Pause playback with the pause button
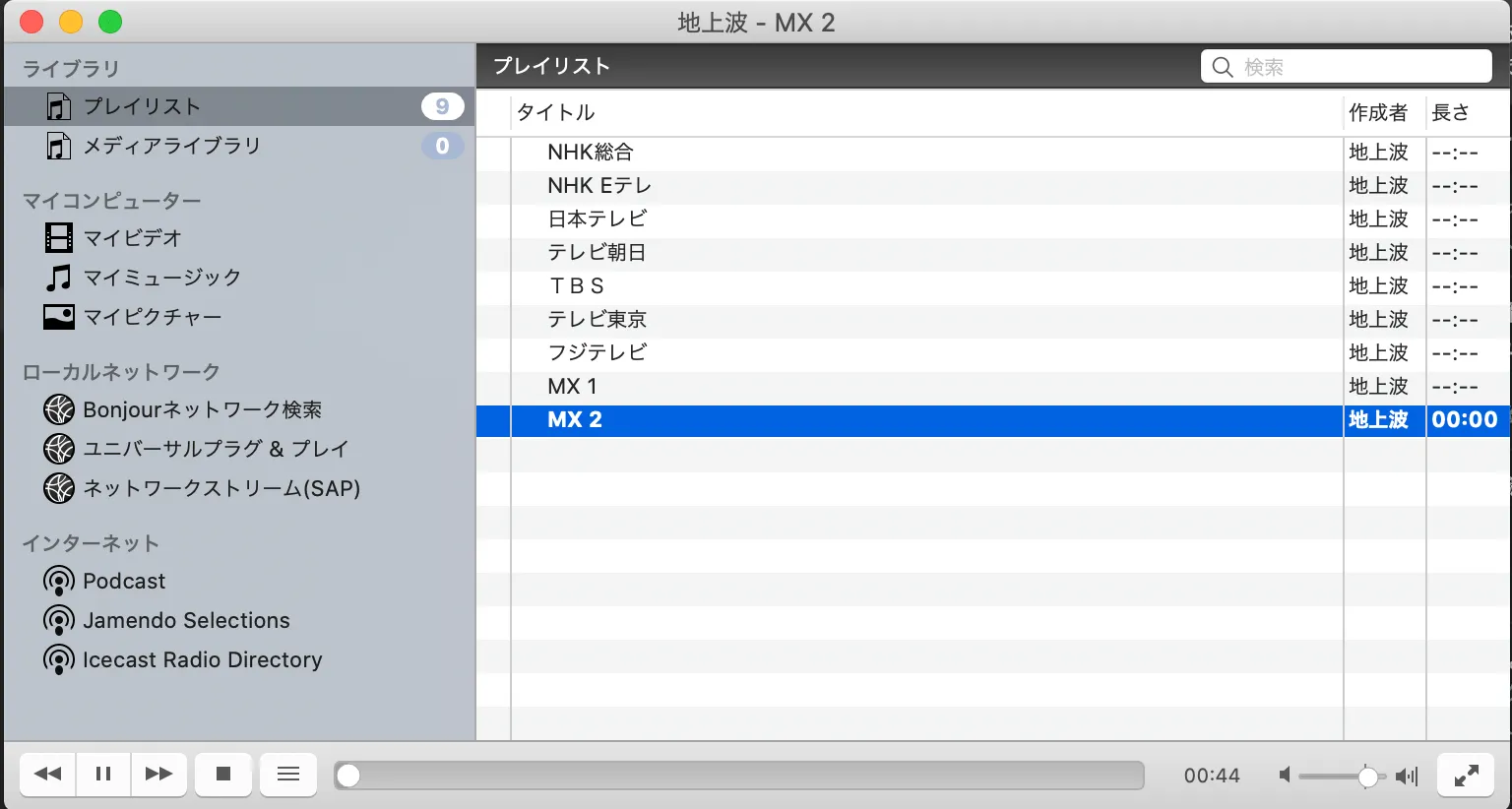The height and width of the screenshot is (809, 1512). 103,775
